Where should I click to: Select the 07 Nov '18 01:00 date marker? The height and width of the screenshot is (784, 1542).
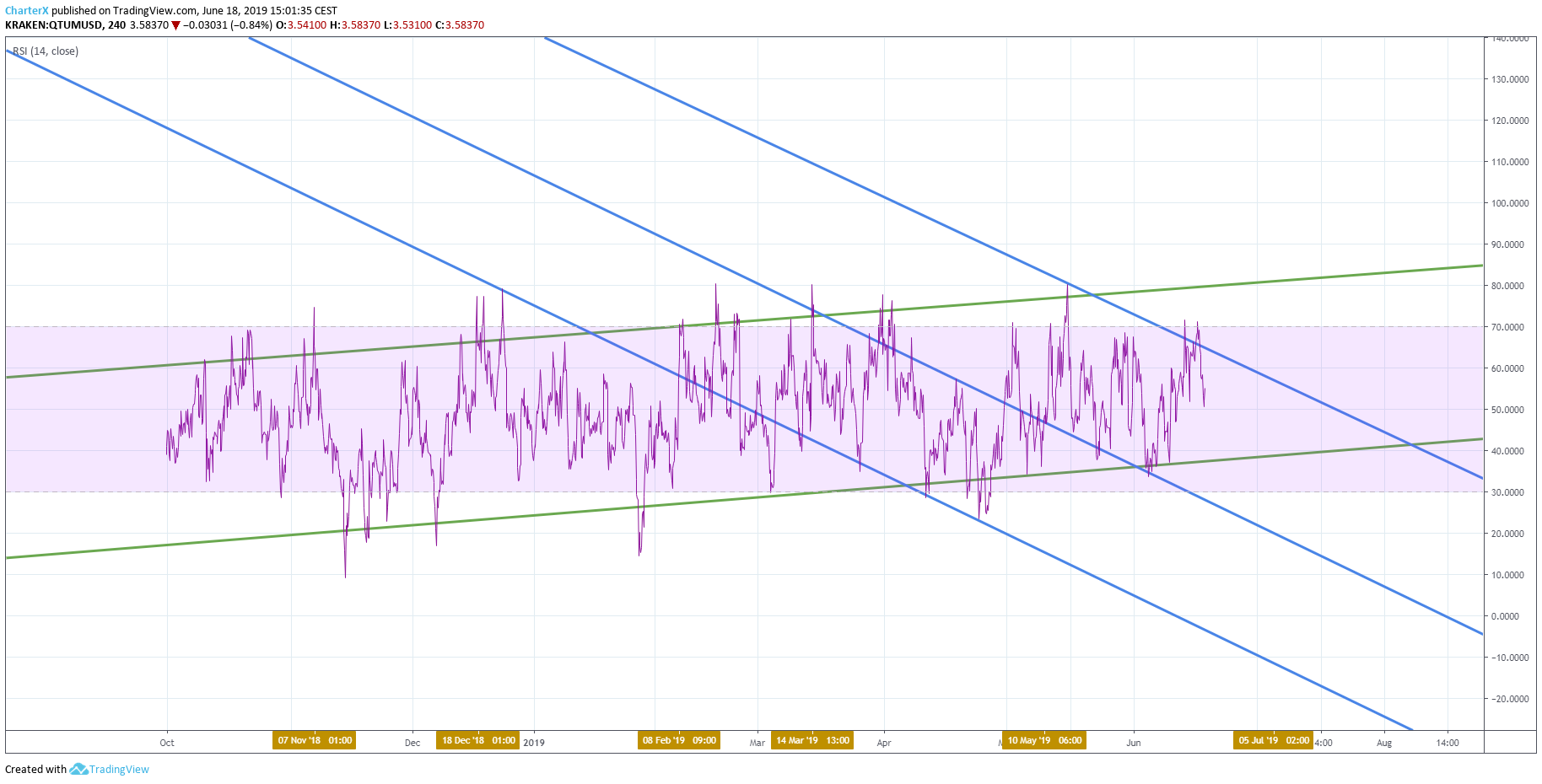(315, 740)
